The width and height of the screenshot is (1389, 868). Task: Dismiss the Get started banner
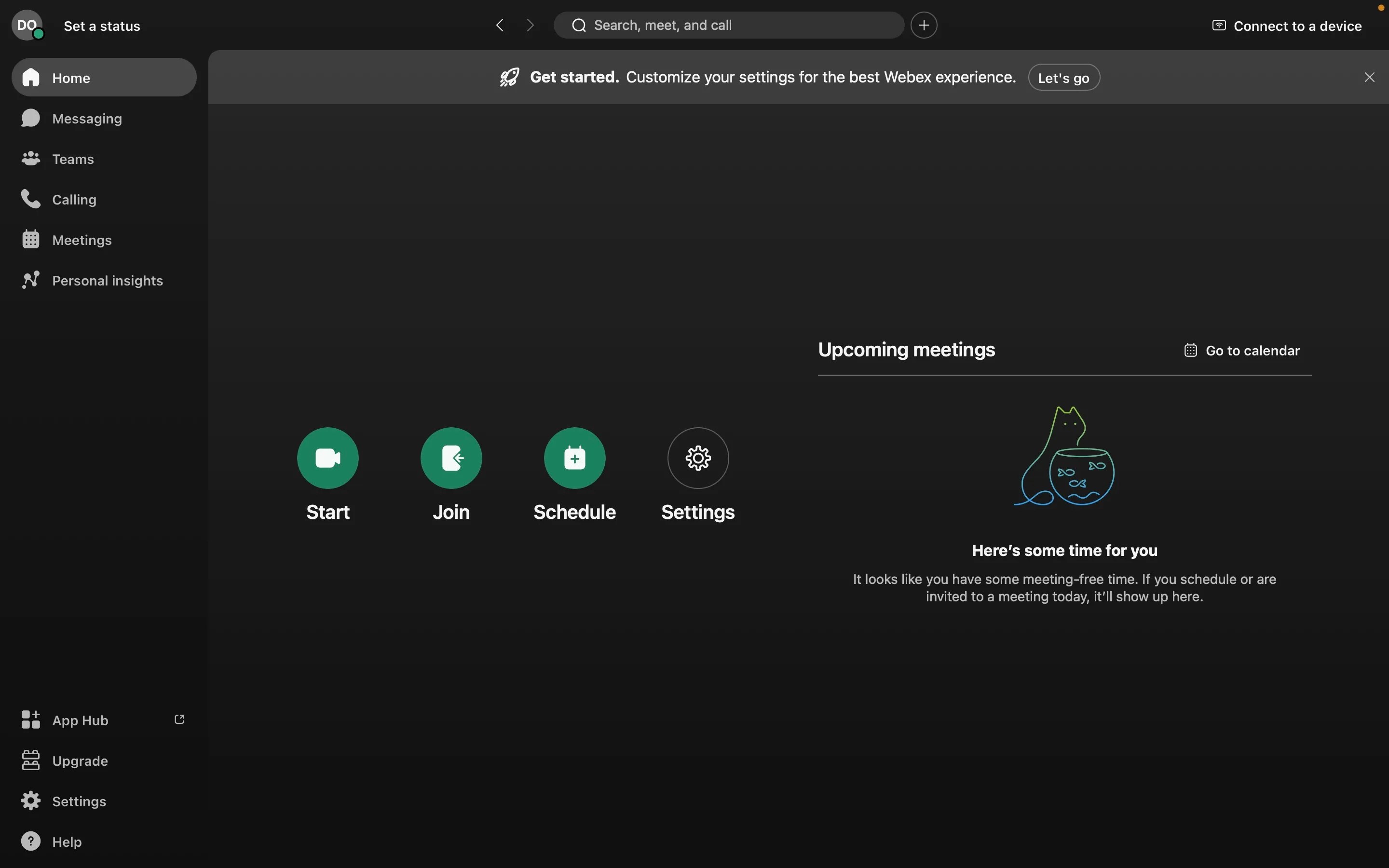coord(1370,77)
